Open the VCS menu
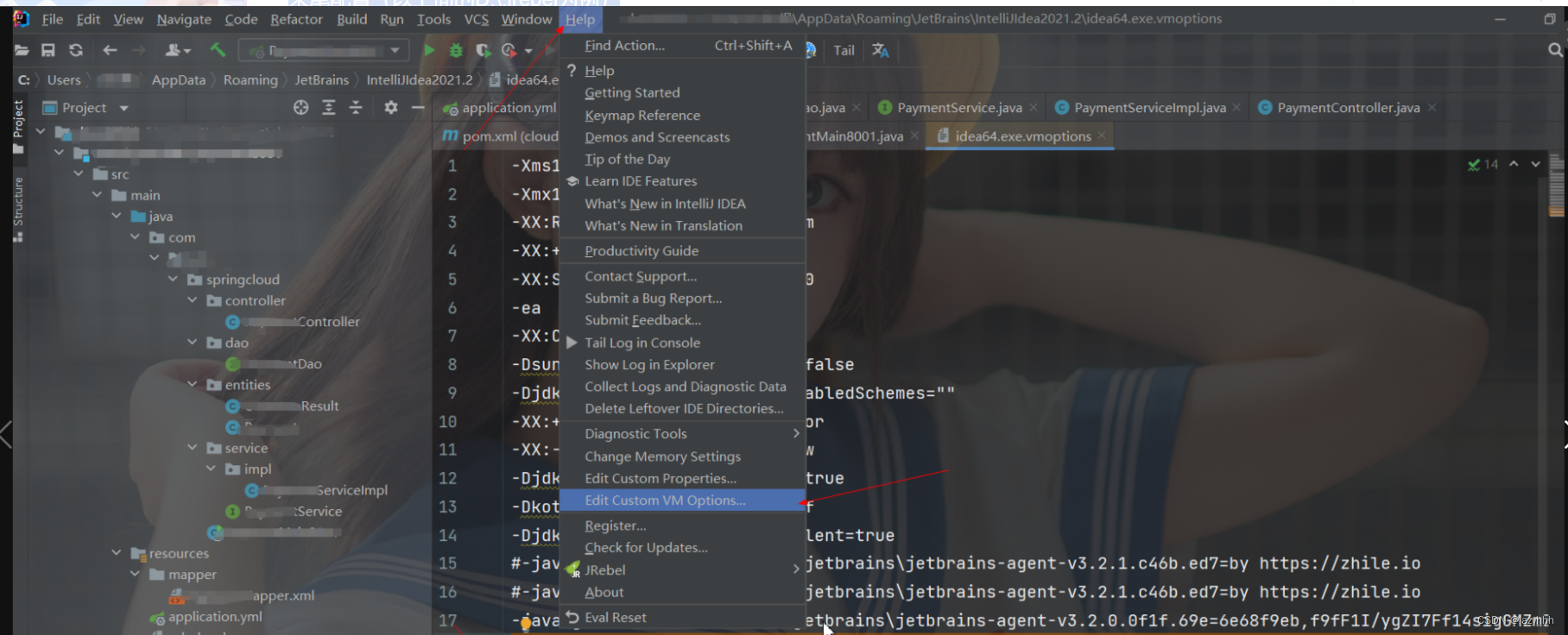Screen dimensions: 1568x635 coord(476,19)
